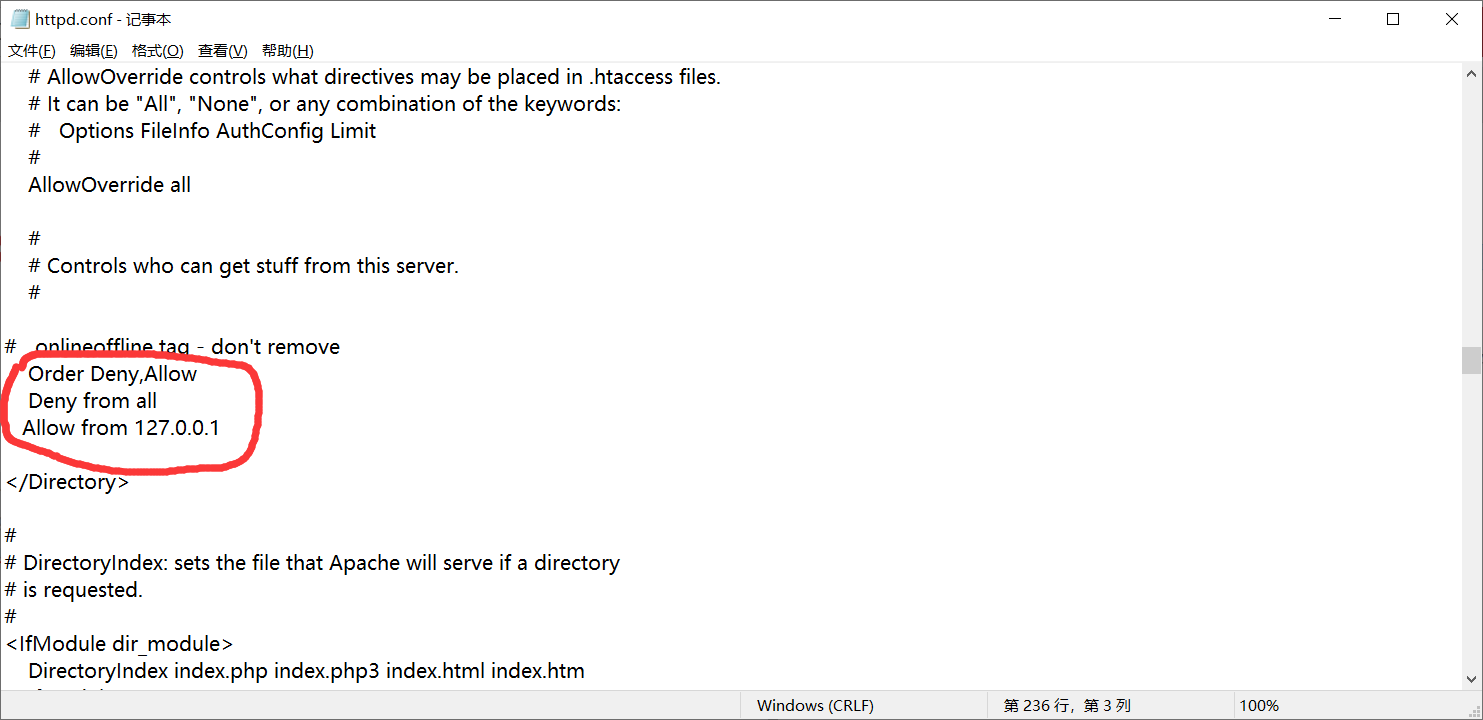
Task: Click the 100% zoom indicator in the status bar
Action: pos(1259,705)
